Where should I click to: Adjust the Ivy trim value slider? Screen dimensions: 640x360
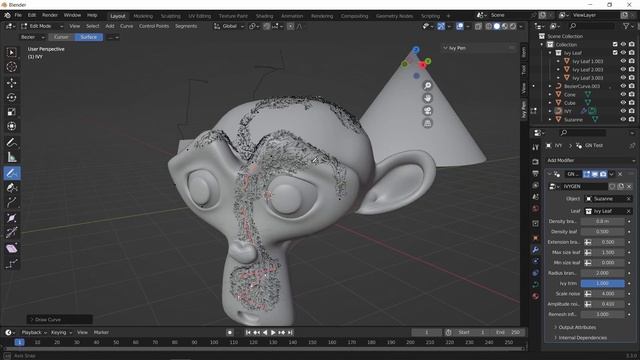click(x=602, y=283)
